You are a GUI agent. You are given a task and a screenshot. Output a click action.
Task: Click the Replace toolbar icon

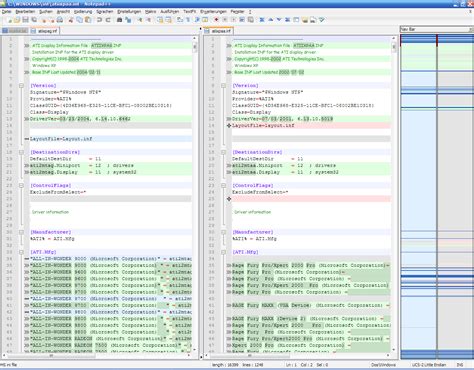pyautogui.click(x=128, y=20)
